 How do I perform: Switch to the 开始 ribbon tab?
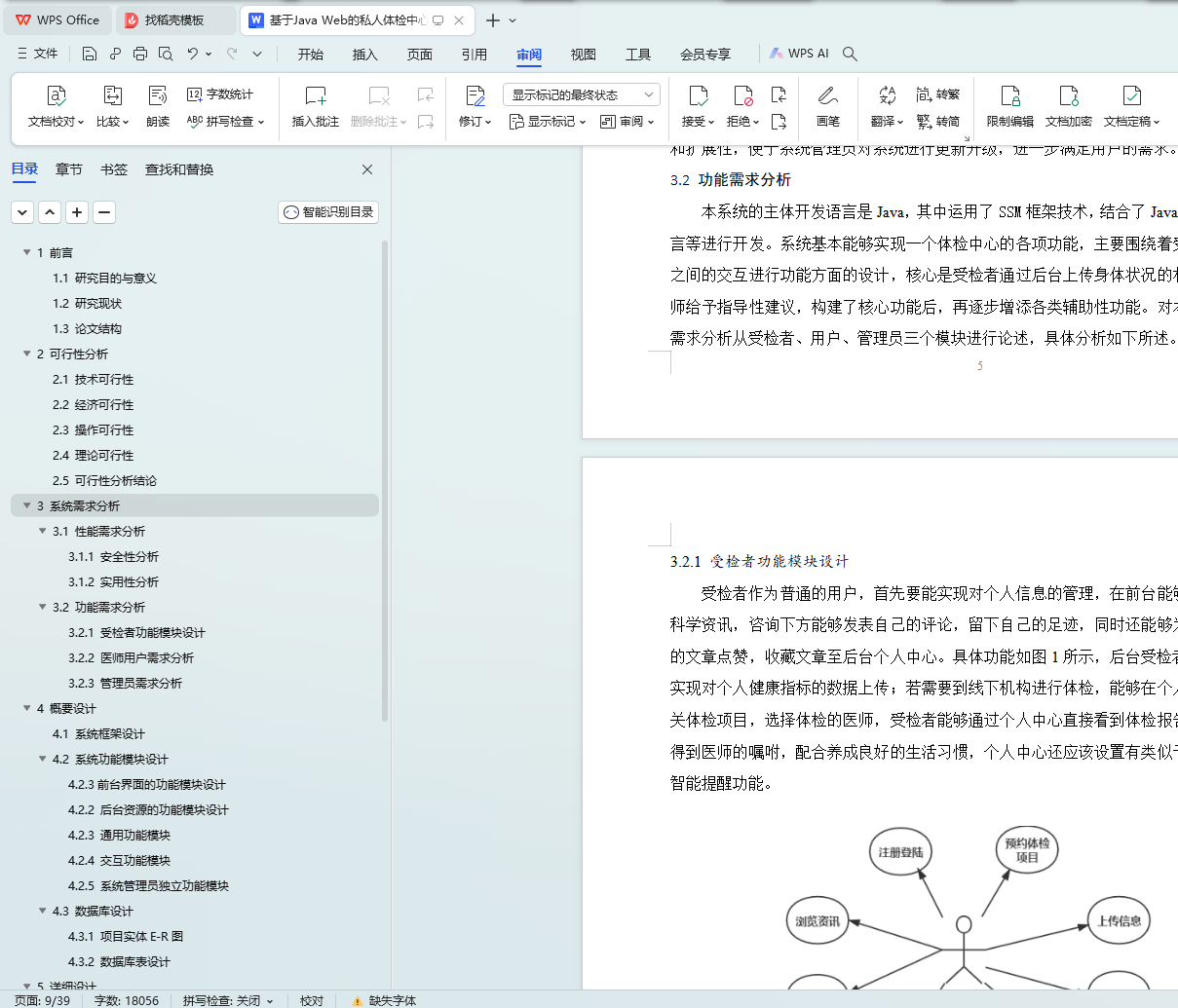[x=311, y=55]
